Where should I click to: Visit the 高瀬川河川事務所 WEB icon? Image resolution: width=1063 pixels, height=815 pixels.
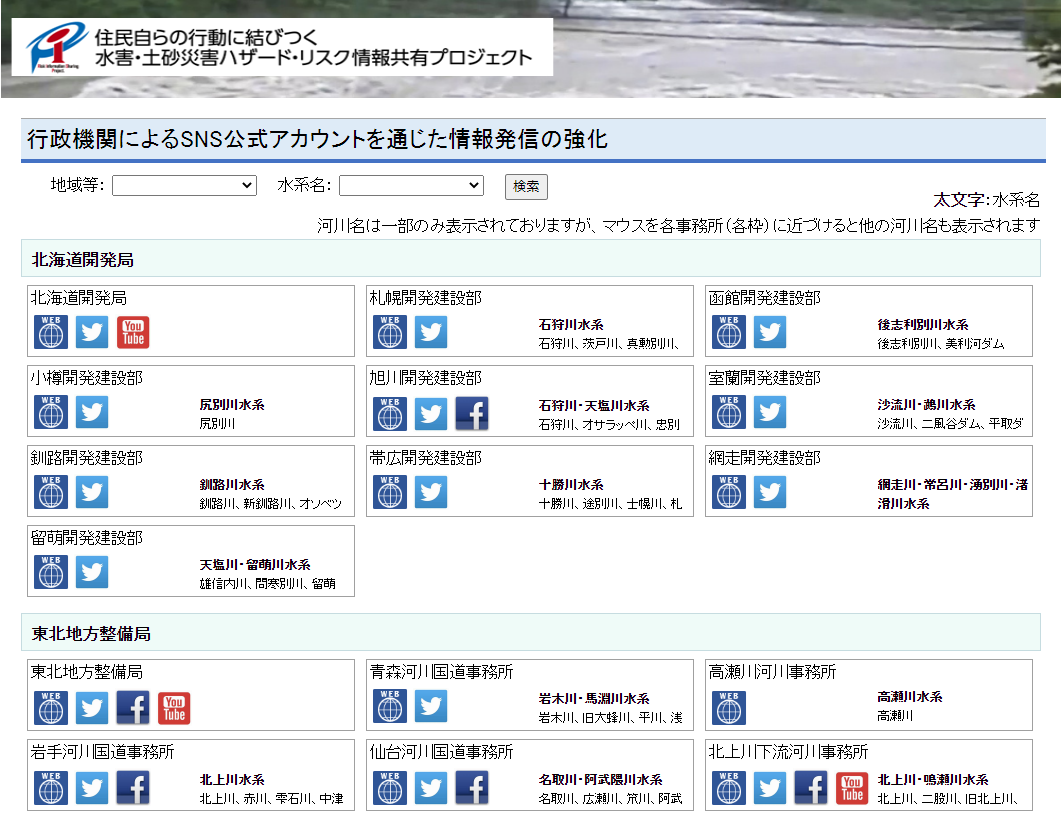coord(729,708)
